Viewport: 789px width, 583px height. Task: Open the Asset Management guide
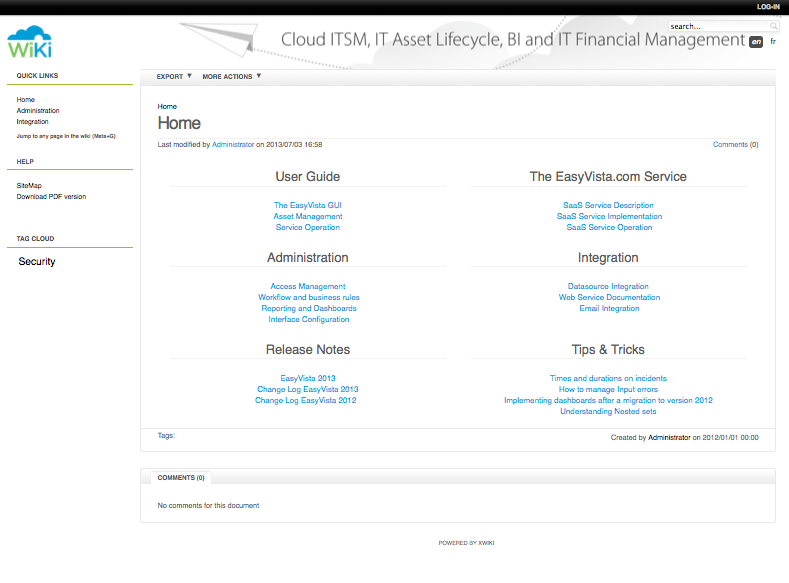pos(308,216)
